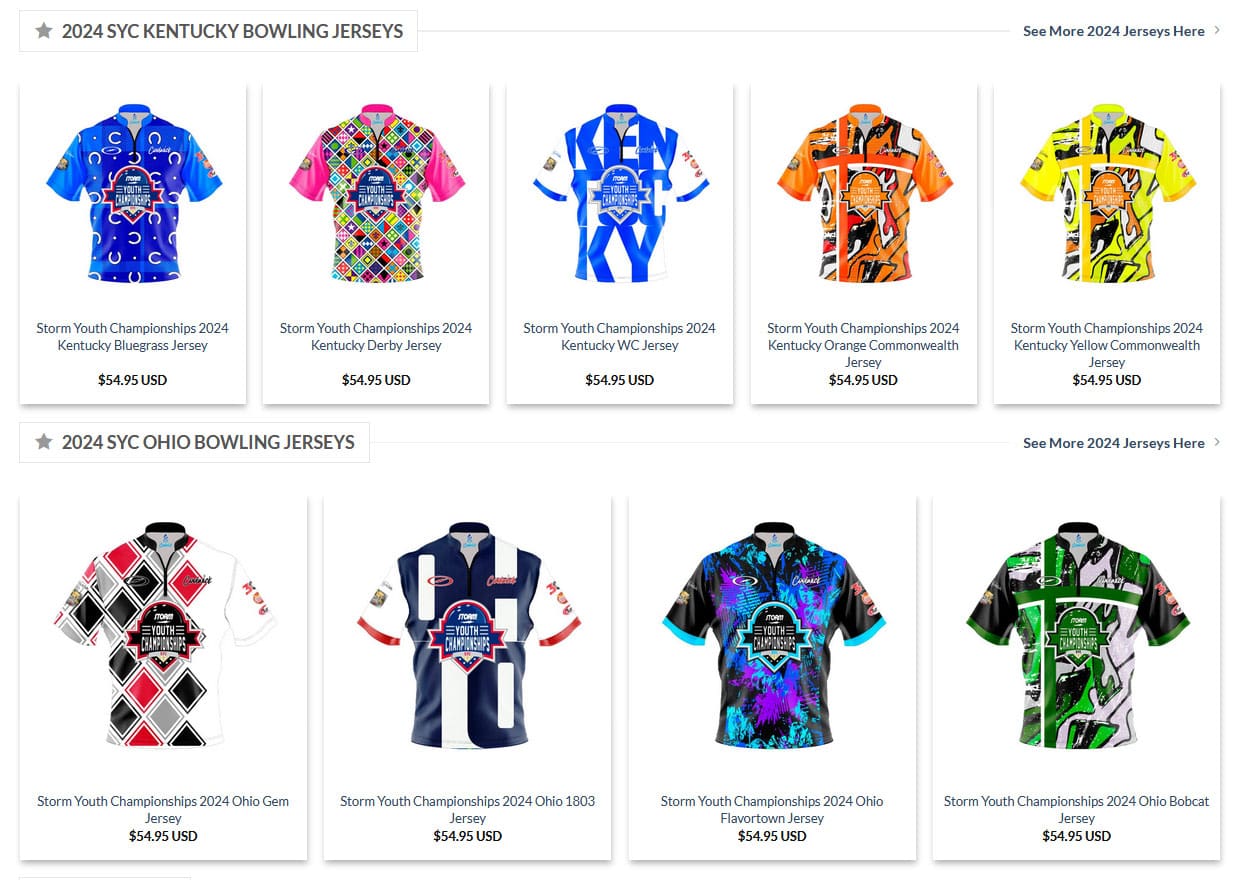View the blue Kentucky Bluegrass jersey image
The image size is (1244, 880).
pos(133,193)
